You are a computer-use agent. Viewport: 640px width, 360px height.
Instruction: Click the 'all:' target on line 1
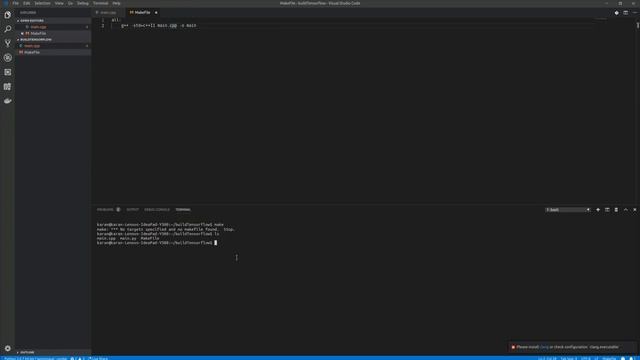click(116, 20)
